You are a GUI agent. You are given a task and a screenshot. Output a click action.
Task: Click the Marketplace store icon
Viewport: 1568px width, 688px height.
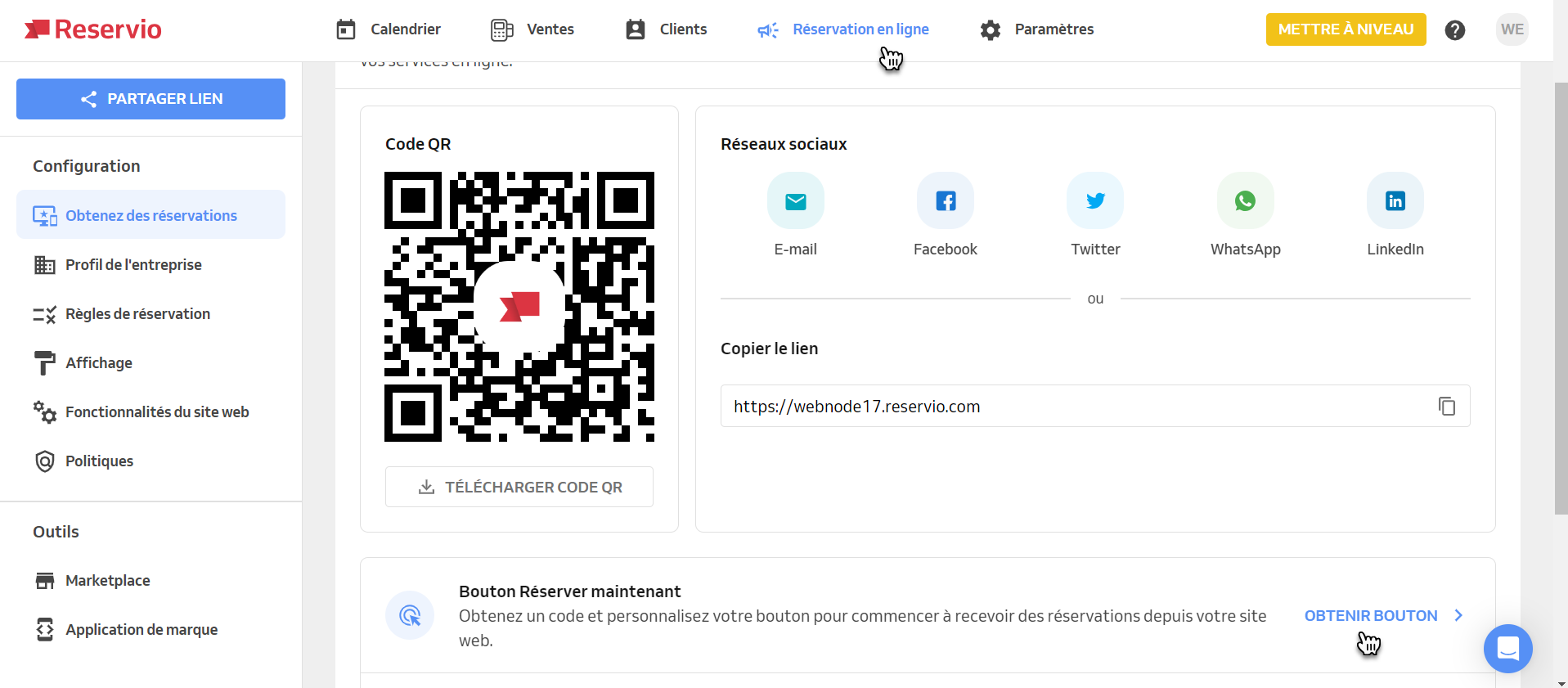(x=44, y=581)
